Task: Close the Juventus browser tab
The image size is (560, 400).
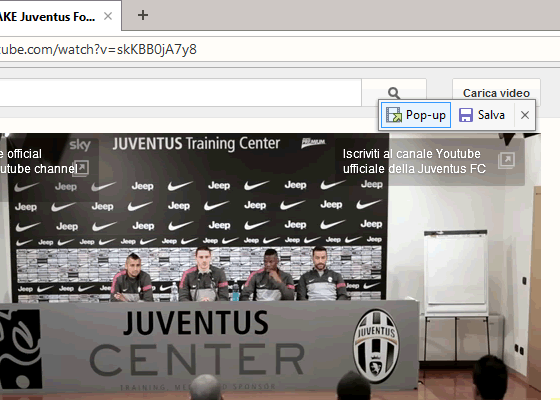Action: [108, 16]
